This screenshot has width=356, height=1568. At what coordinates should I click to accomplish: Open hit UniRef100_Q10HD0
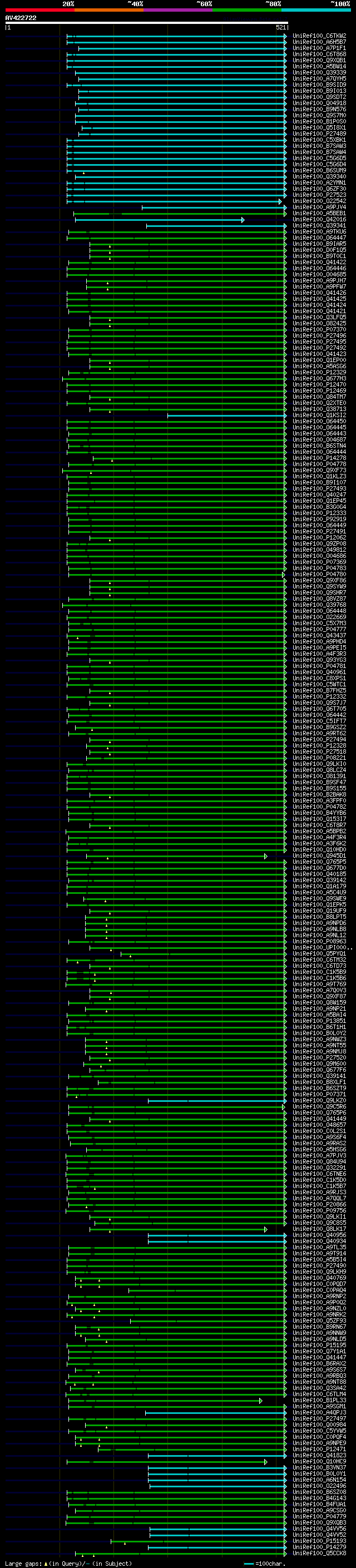(319, 850)
